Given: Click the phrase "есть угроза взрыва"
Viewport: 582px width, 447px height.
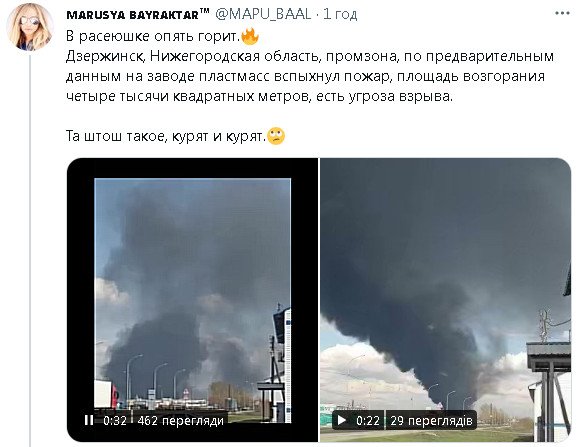Looking at the screenshot, I should [x=385, y=96].
